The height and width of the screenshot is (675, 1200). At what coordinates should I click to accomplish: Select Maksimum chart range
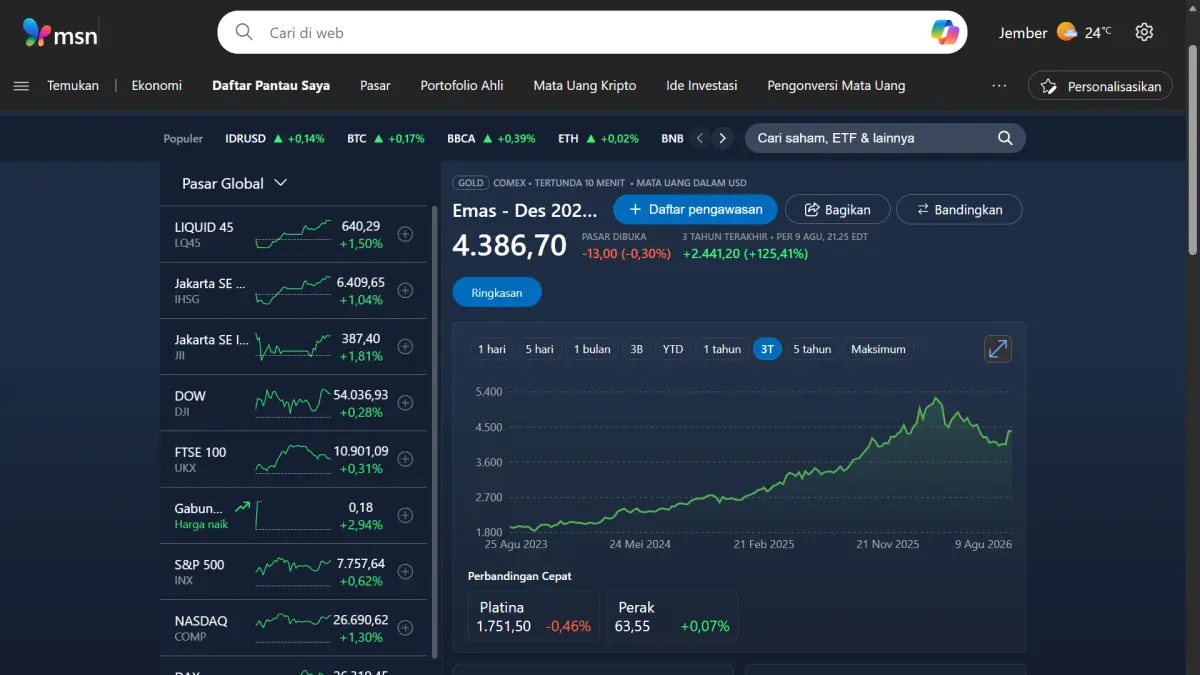click(878, 349)
